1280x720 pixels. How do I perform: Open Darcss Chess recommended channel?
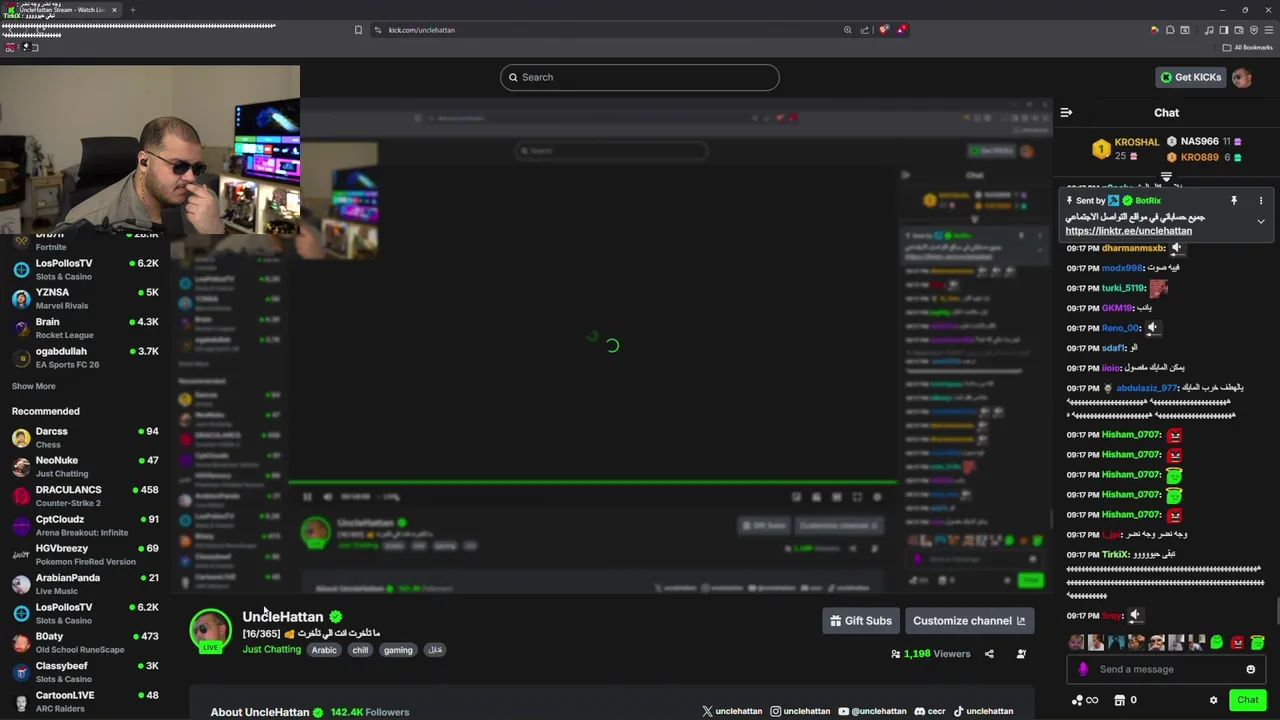tap(84, 438)
